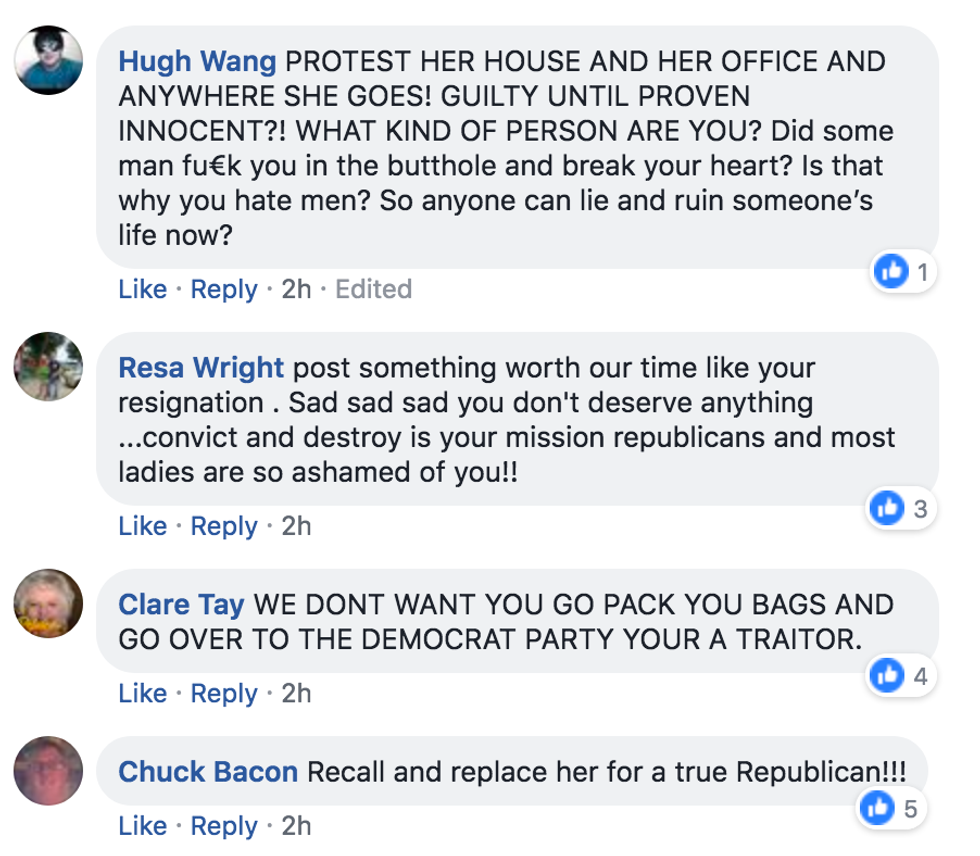
Task: Like Hugh Wang's comment
Action: (x=142, y=289)
